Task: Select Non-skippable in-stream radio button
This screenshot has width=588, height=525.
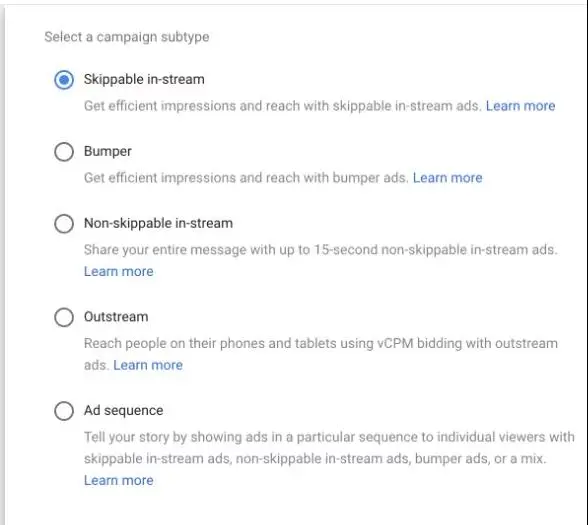Action: (64, 224)
